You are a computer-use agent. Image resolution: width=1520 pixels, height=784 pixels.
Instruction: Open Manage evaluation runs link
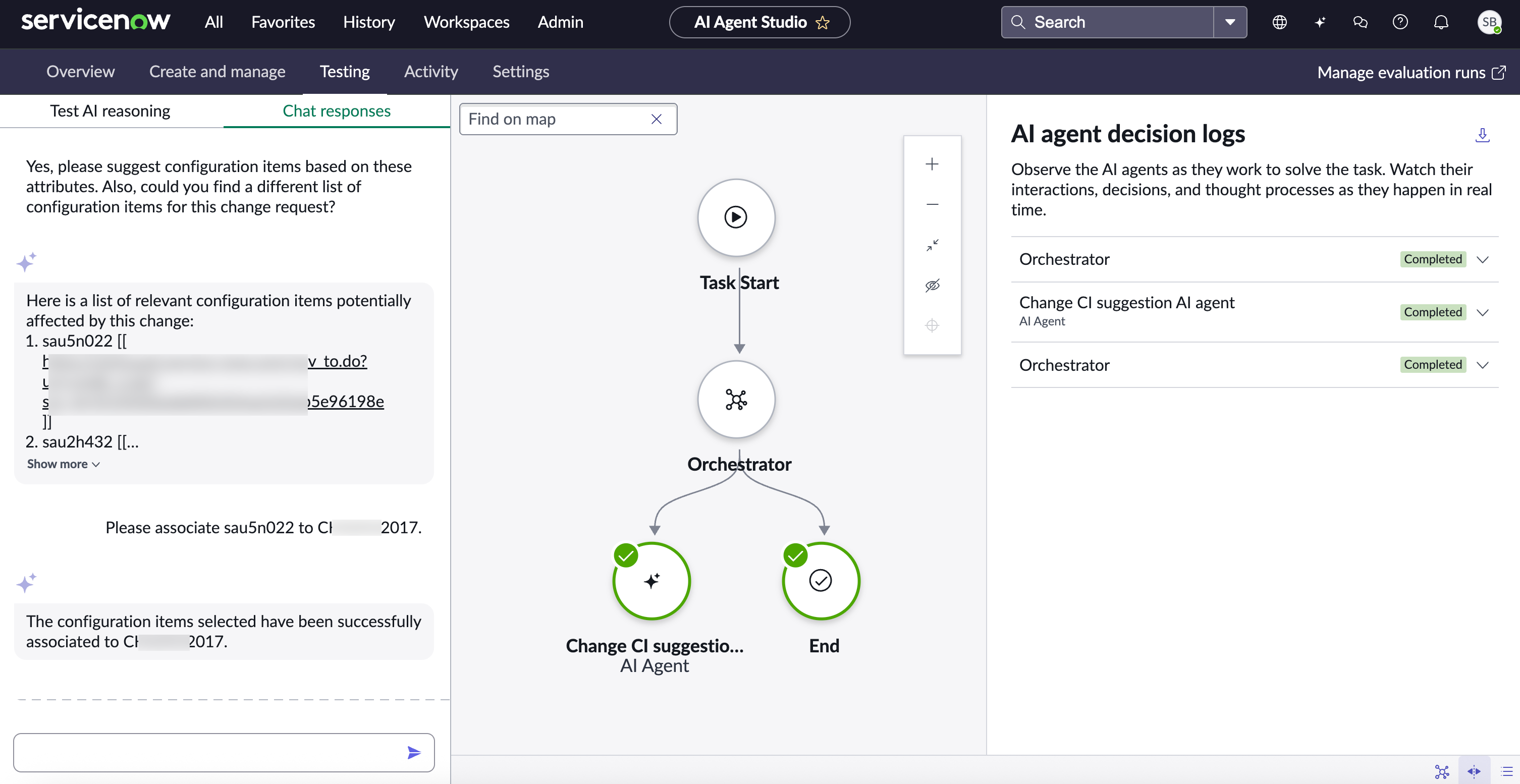(1412, 72)
